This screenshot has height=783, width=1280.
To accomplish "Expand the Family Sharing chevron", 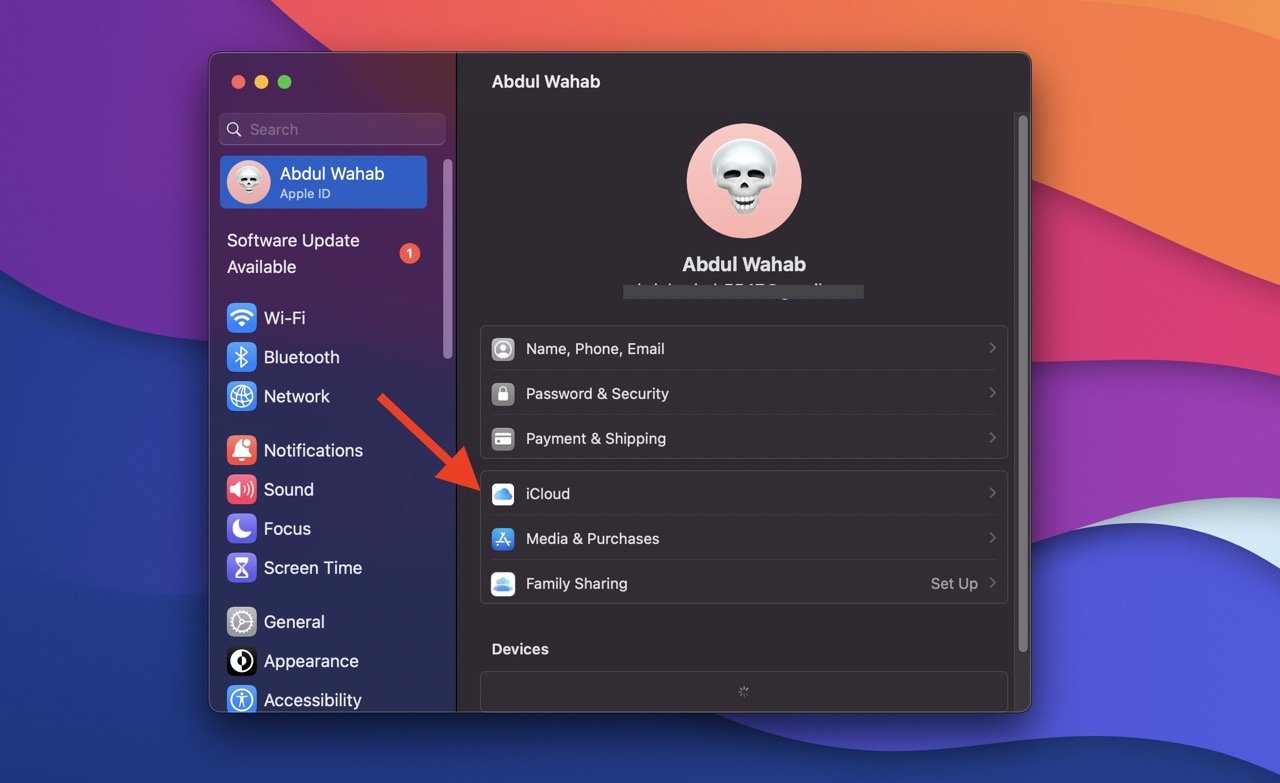I will 992,583.
